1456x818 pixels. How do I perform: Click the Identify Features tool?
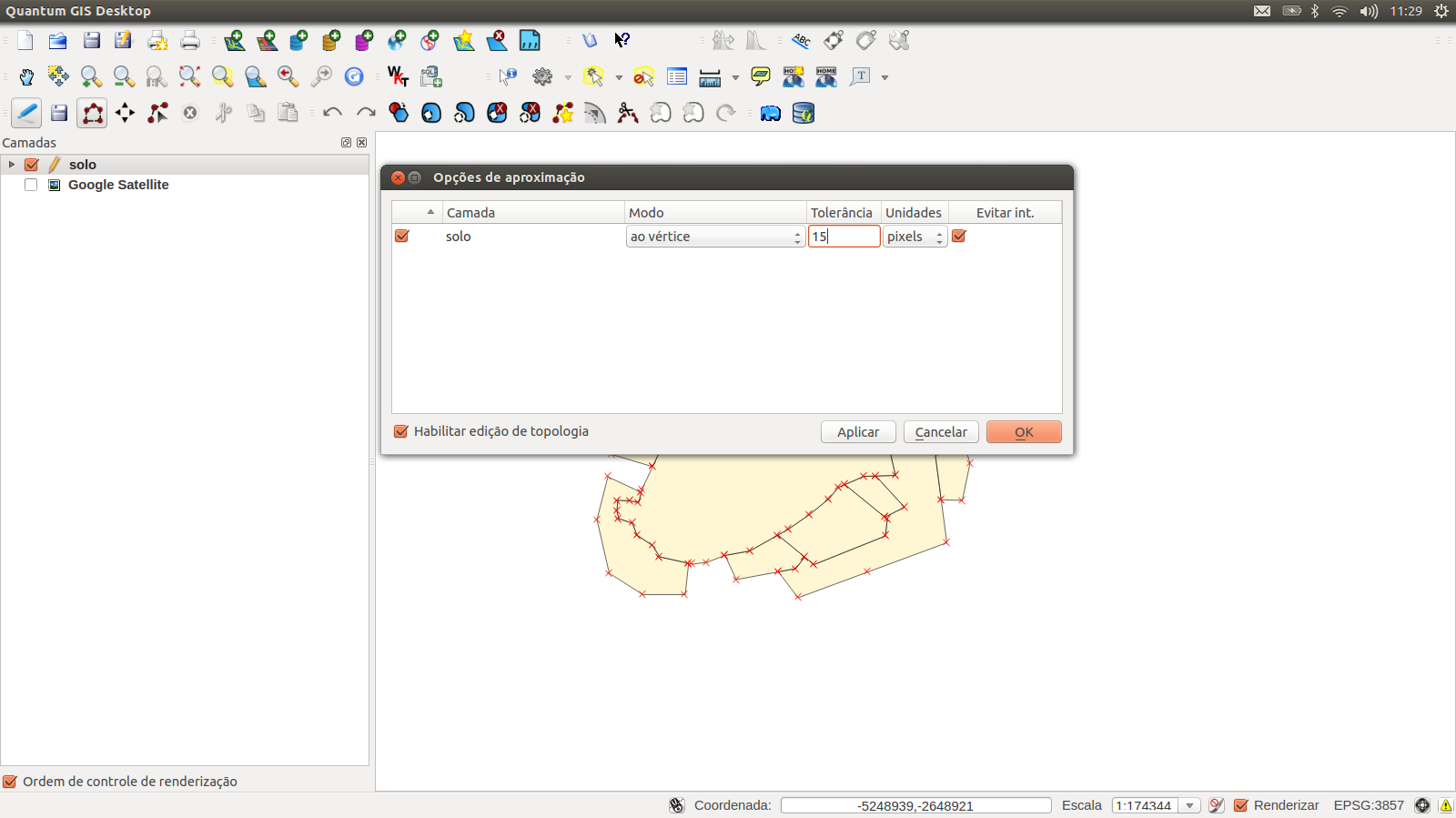tap(507, 77)
